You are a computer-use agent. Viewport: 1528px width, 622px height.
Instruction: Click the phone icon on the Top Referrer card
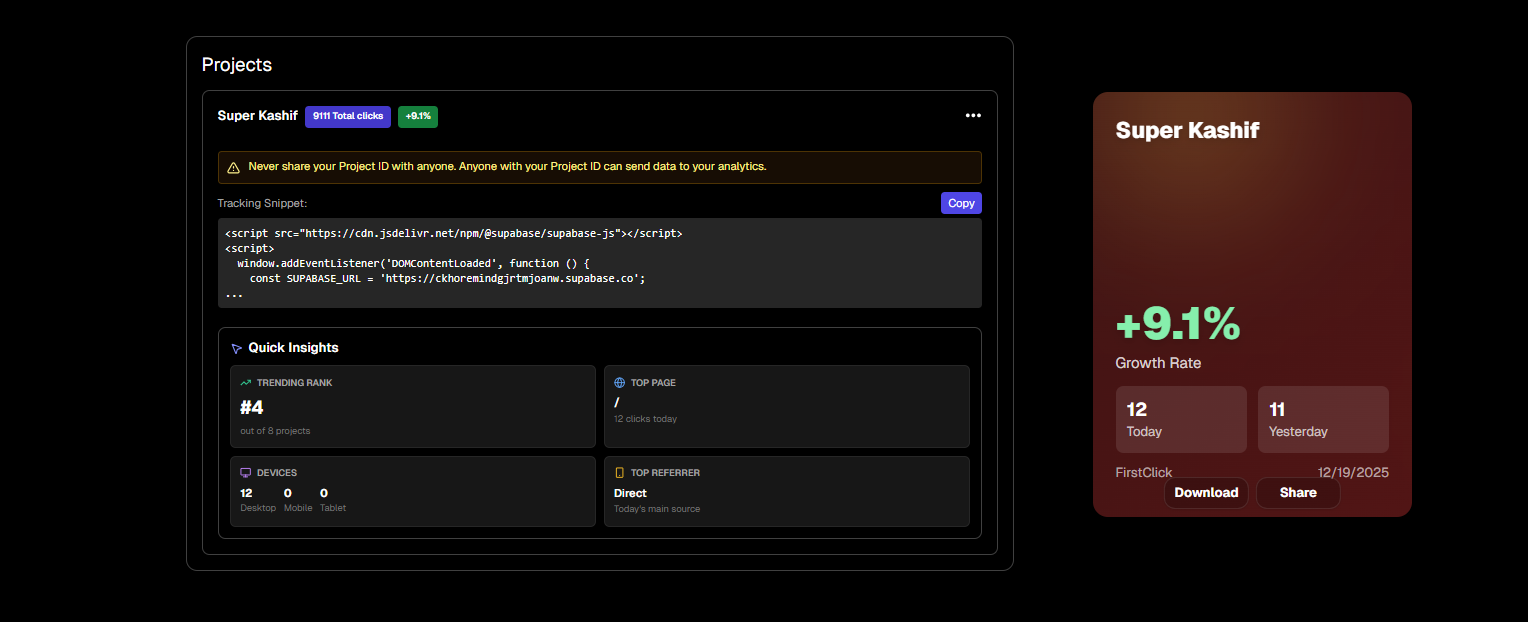pos(621,471)
